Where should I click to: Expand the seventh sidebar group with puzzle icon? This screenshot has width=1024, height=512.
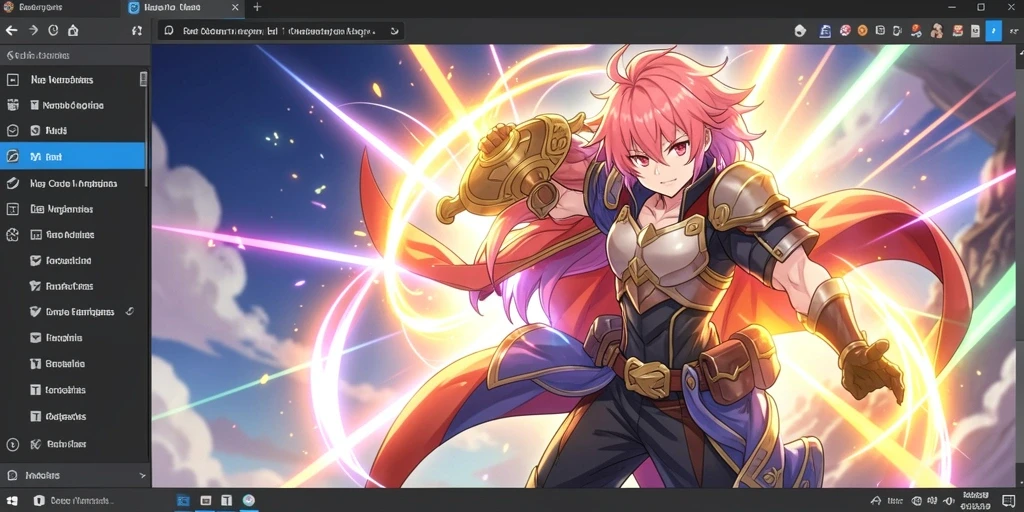12,235
